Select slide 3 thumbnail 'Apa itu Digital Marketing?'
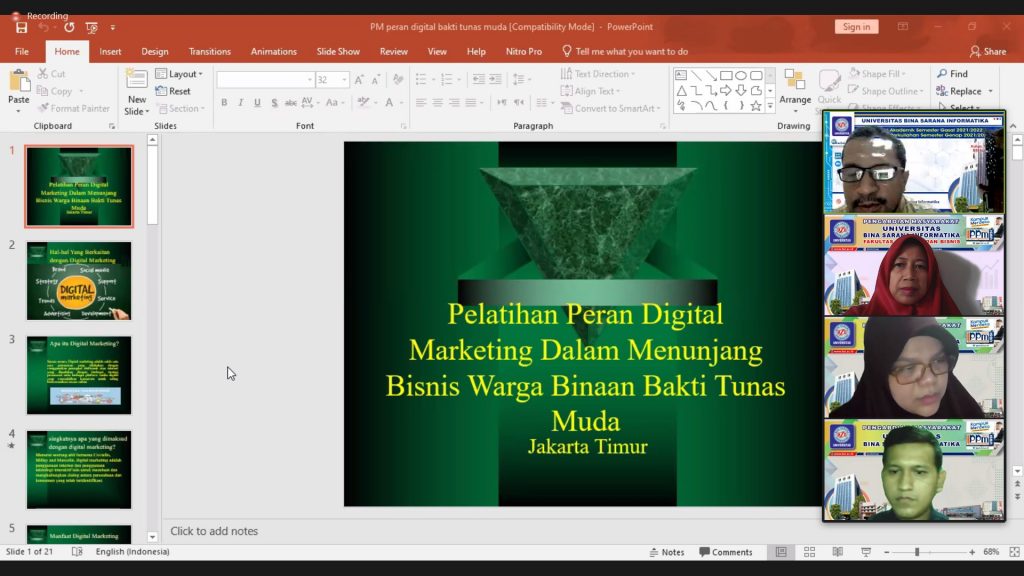1024x576 pixels. [x=79, y=375]
